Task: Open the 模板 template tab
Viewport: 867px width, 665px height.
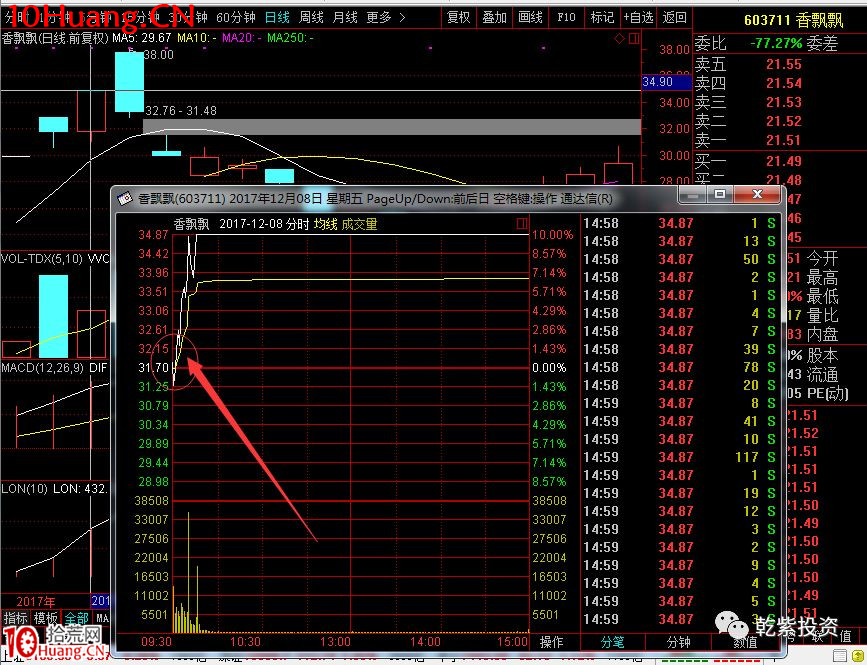Action: (45, 617)
